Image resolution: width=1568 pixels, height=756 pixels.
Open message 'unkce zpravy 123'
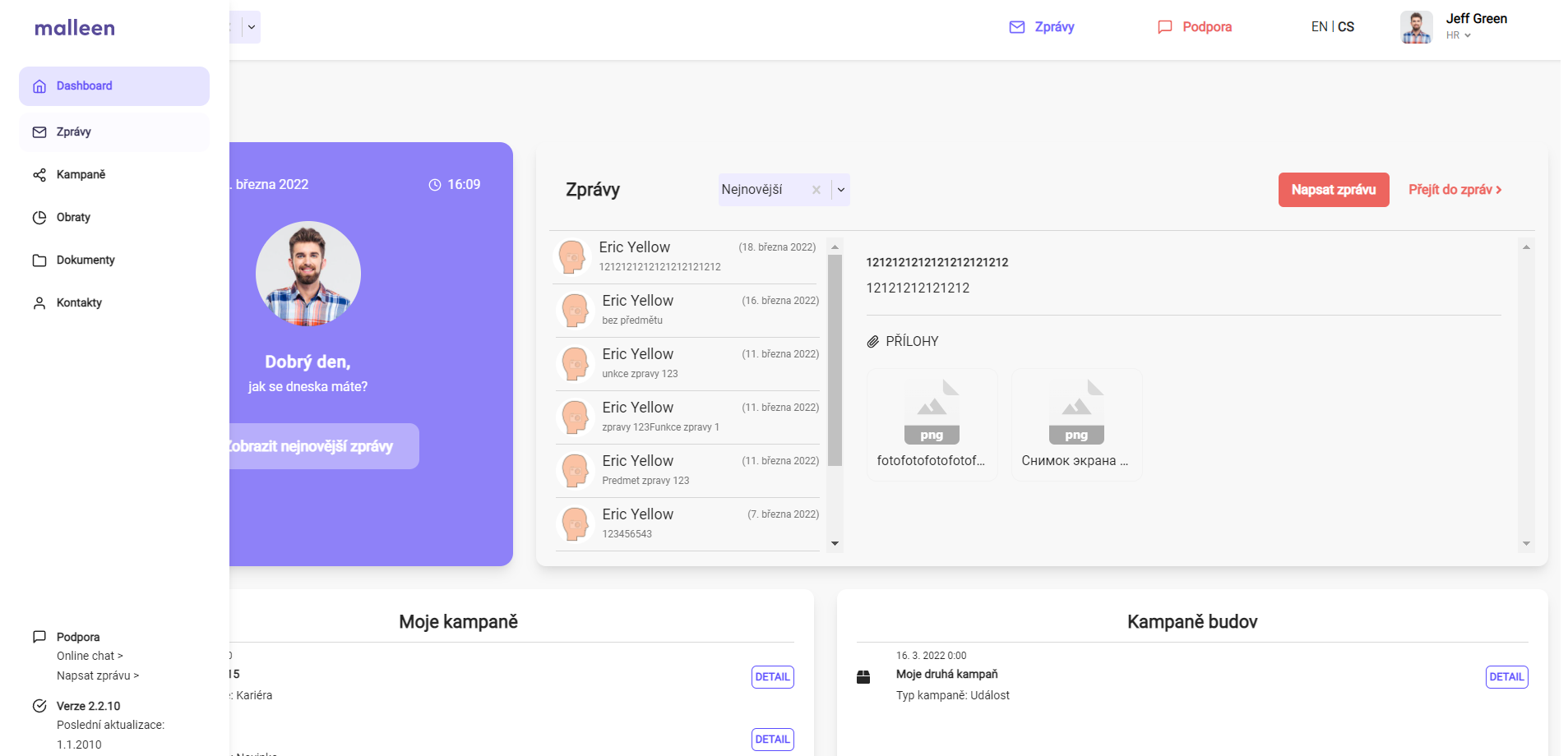click(687, 364)
